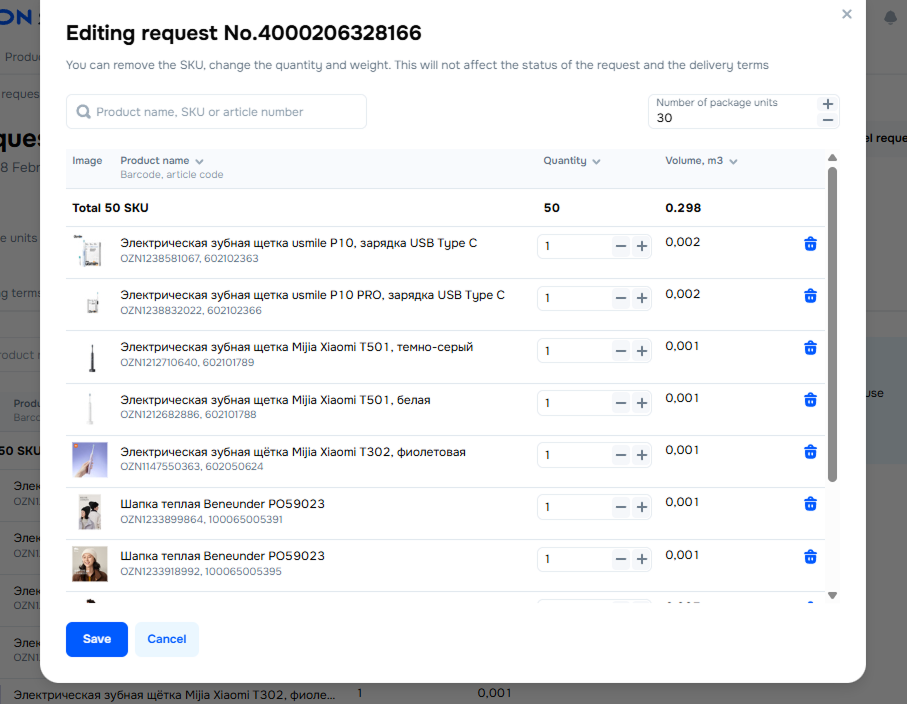Click the product search field
Viewport: 907px width, 704px height.
pyautogui.click(x=216, y=112)
